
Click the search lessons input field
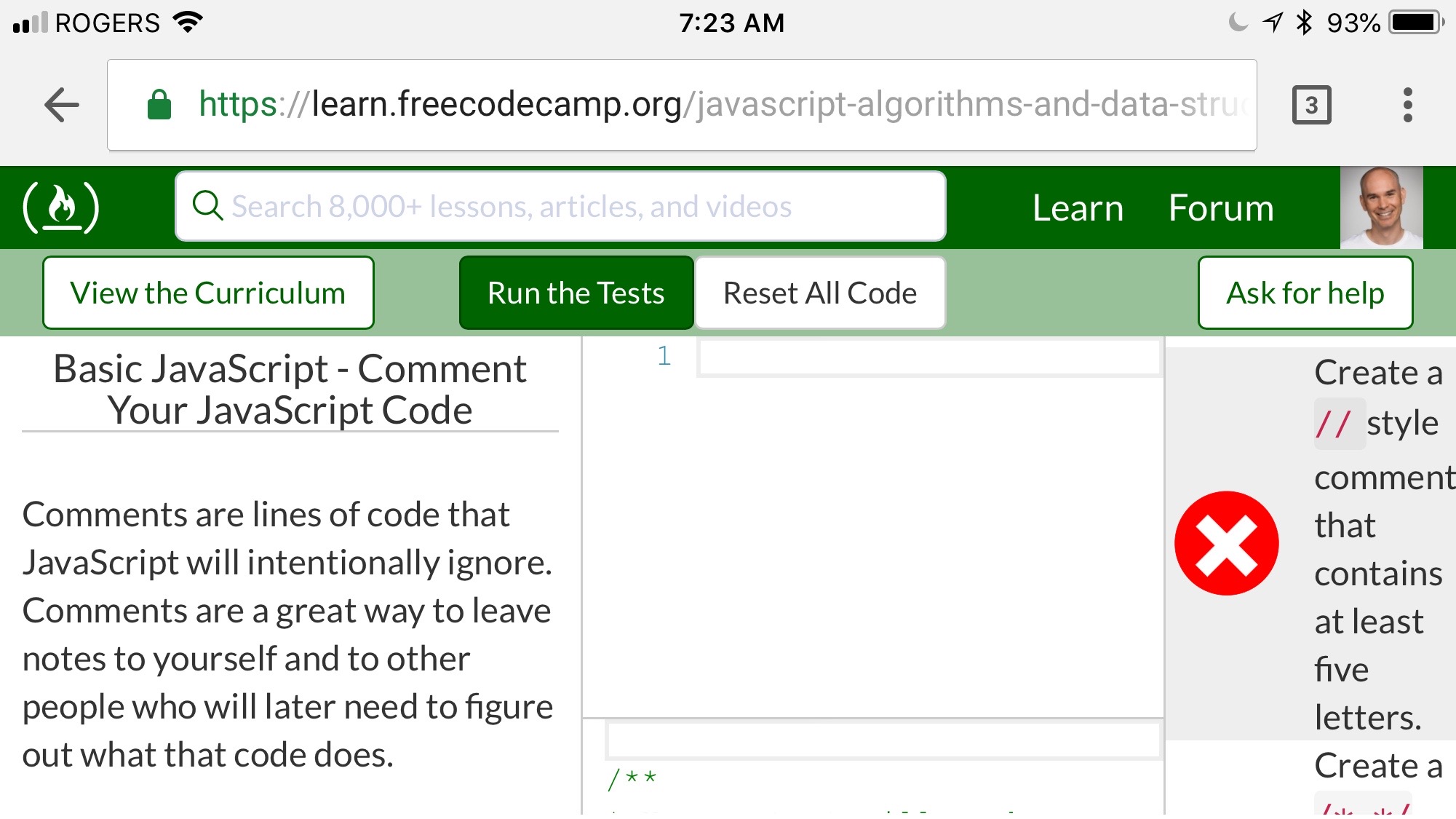560,206
